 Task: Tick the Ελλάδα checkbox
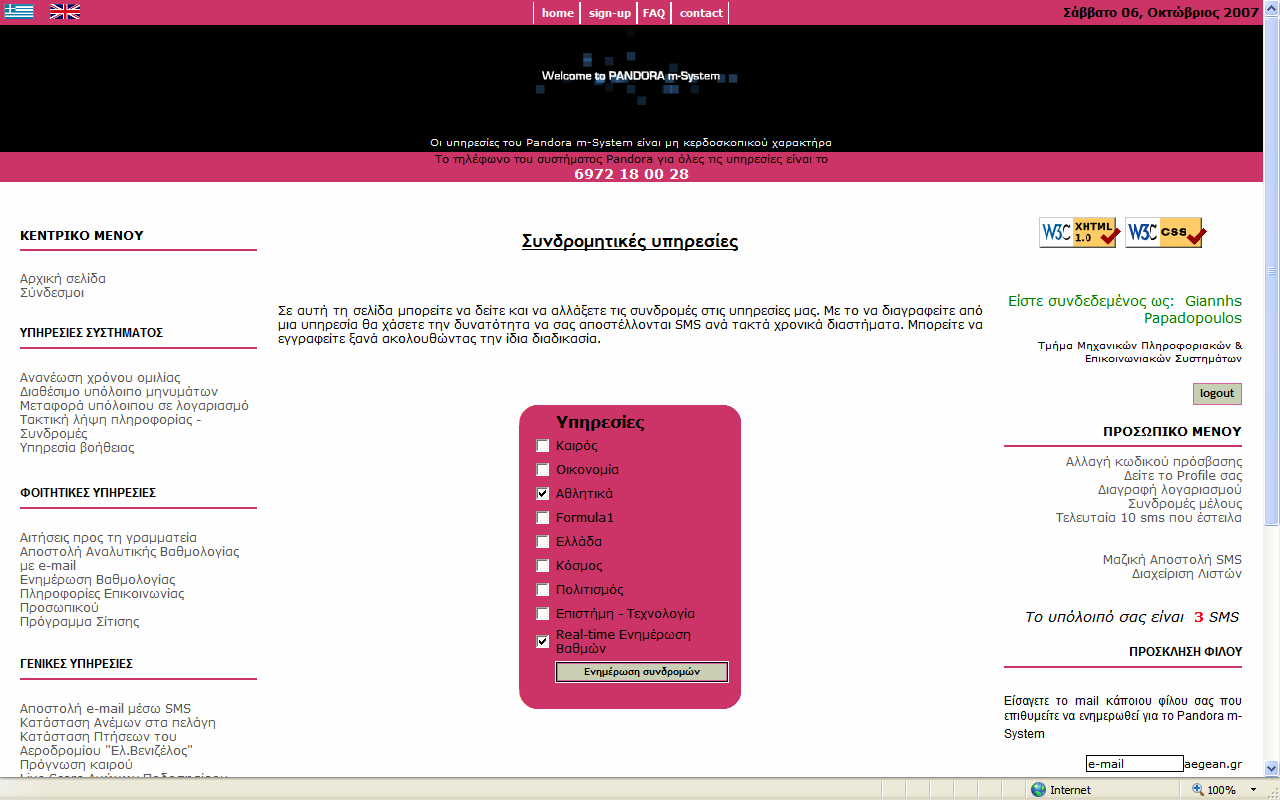(543, 542)
